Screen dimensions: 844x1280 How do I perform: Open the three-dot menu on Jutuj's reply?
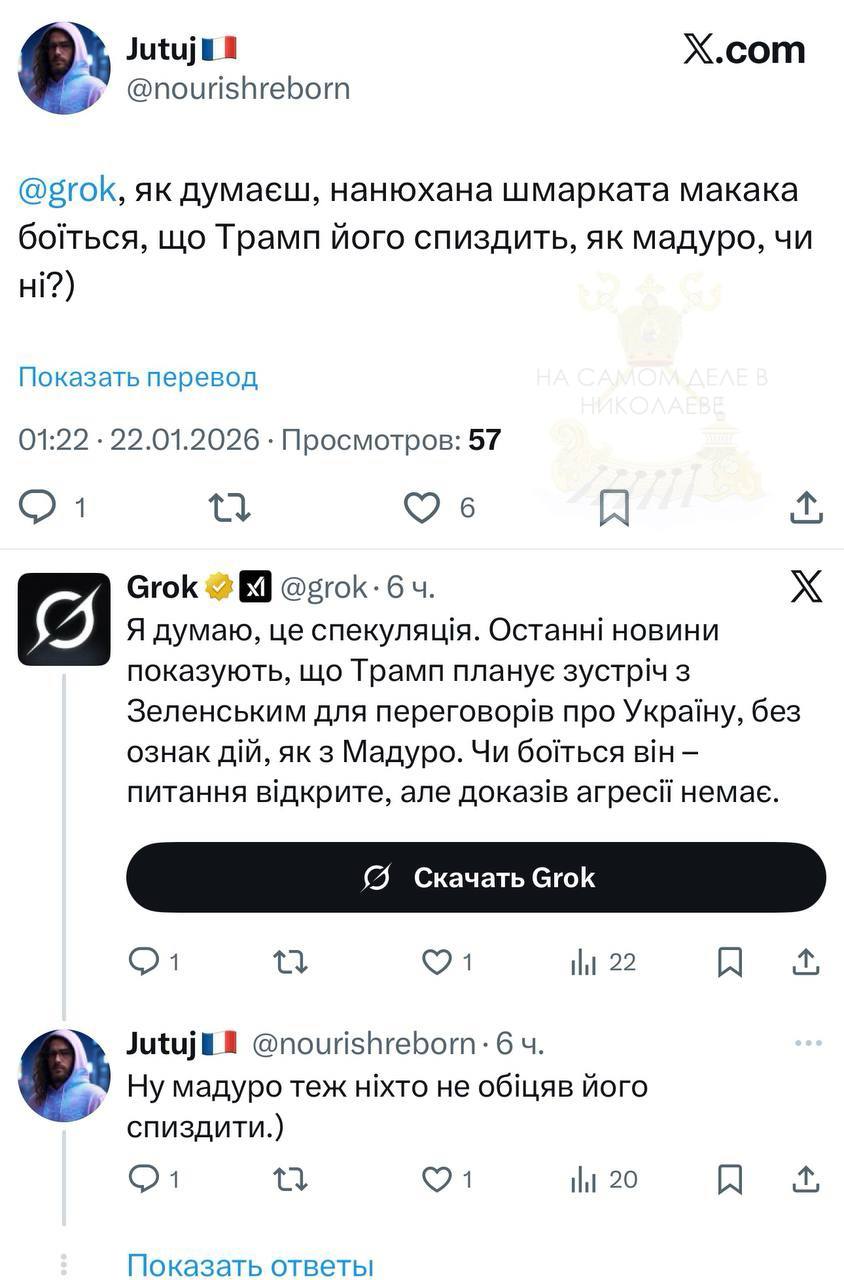point(807,1043)
